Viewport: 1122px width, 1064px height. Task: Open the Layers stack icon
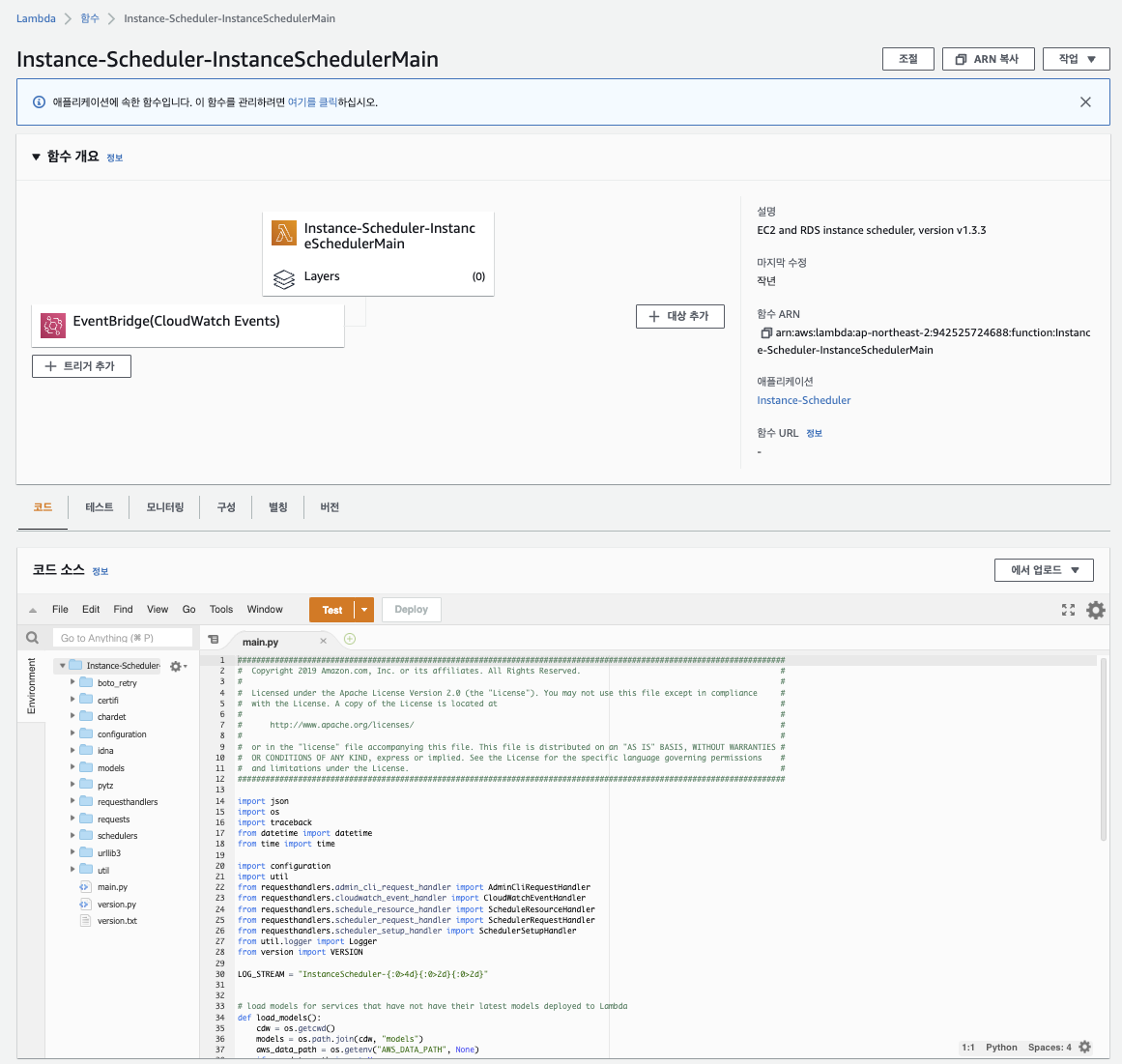[x=284, y=278]
